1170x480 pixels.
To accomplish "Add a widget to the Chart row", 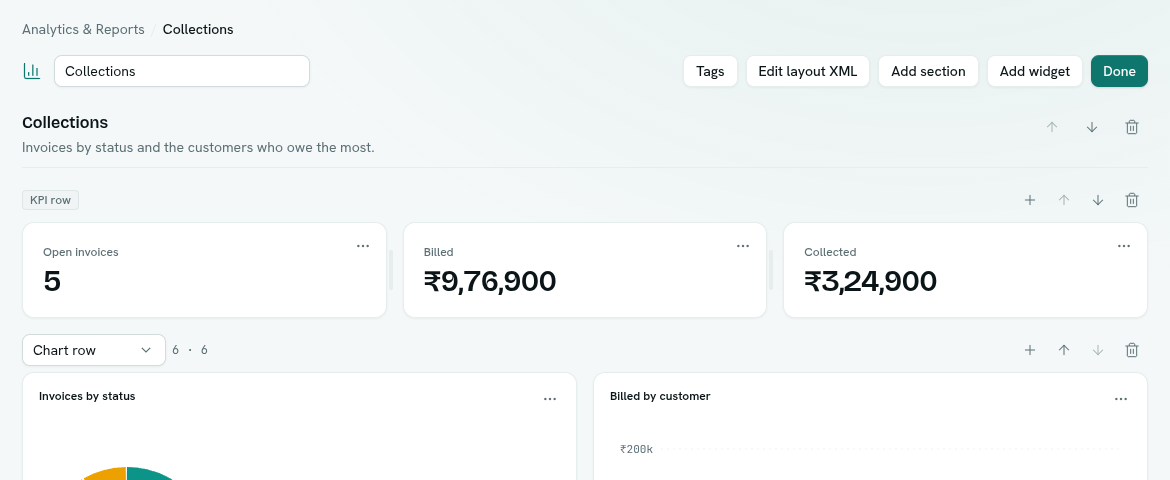I will [x=1030, y=350].
